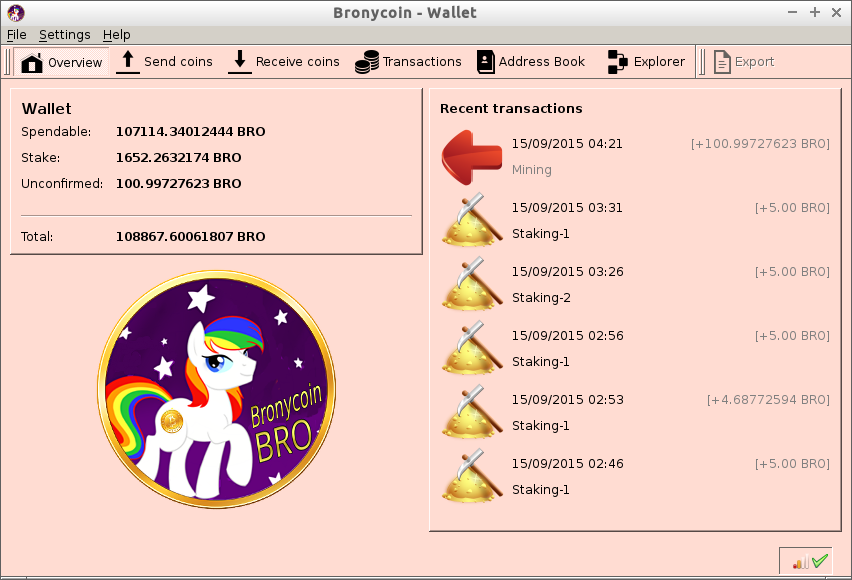
Task: Click the Stake balance 1652.2632174 BRO
Action: [x=178, y=158]
